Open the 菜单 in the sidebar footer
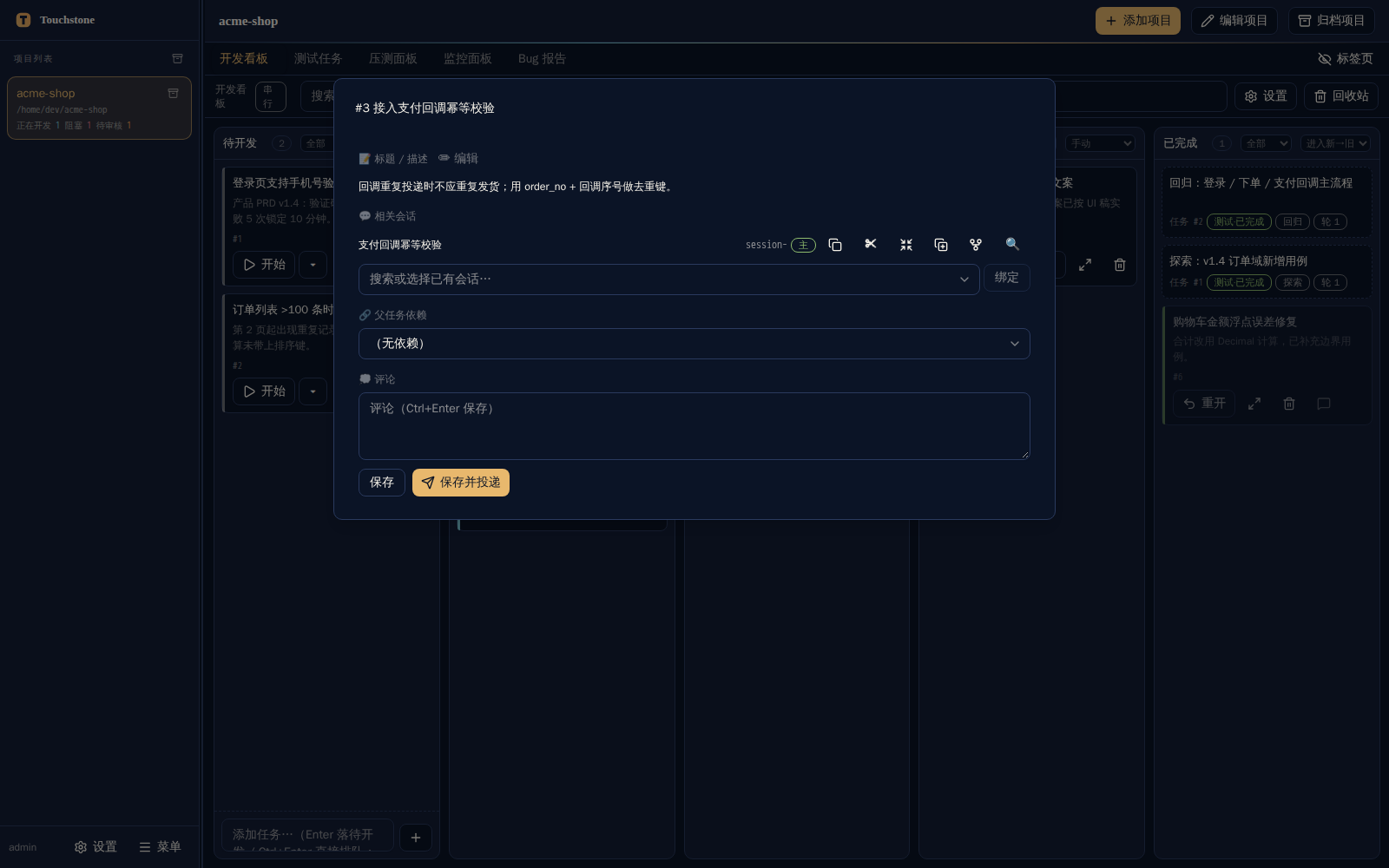The image size is (1389, 868). [x=161, y=846]
